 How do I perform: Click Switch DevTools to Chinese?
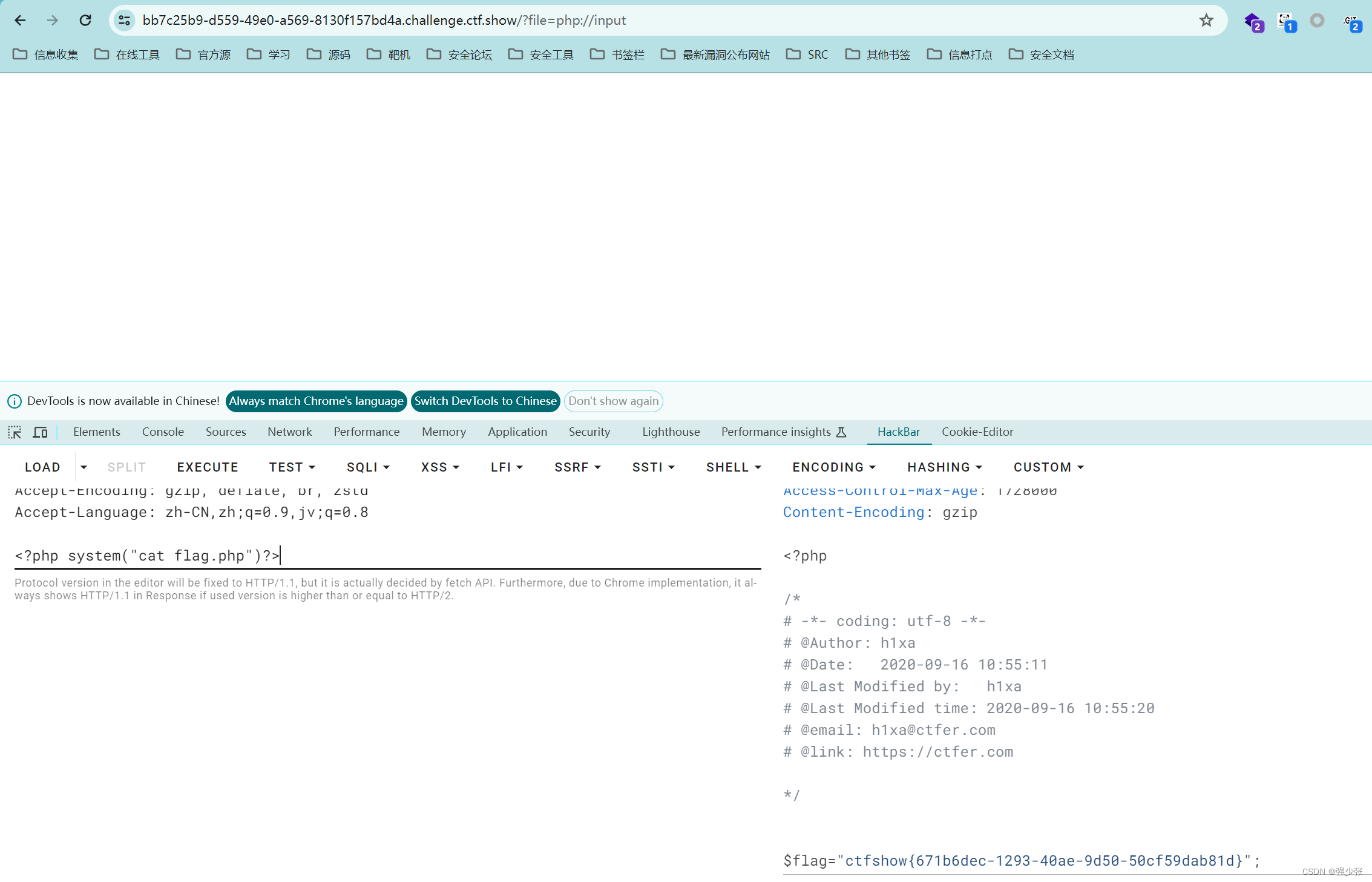tap(485, 401)
